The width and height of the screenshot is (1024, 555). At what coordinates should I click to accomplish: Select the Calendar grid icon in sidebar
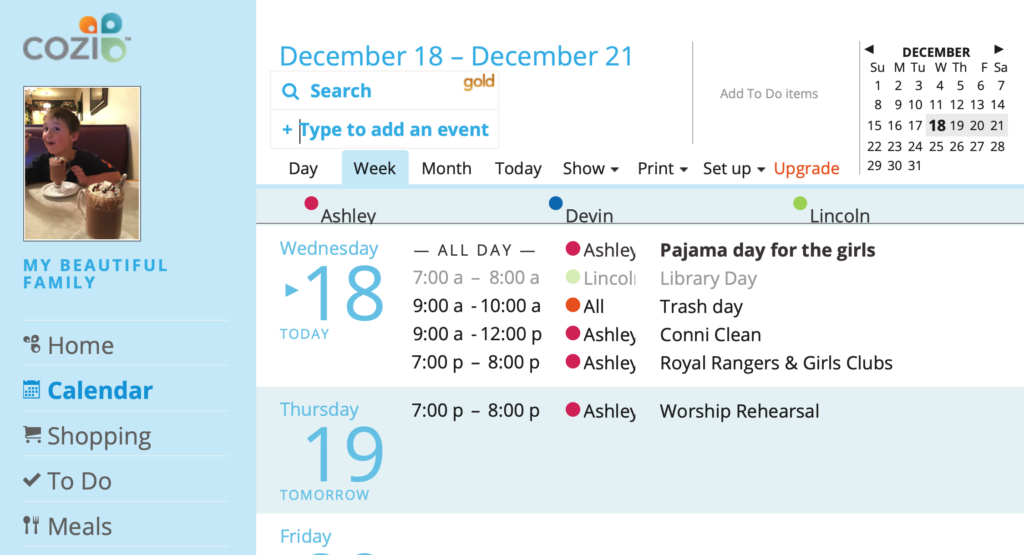tap(31, 390)
